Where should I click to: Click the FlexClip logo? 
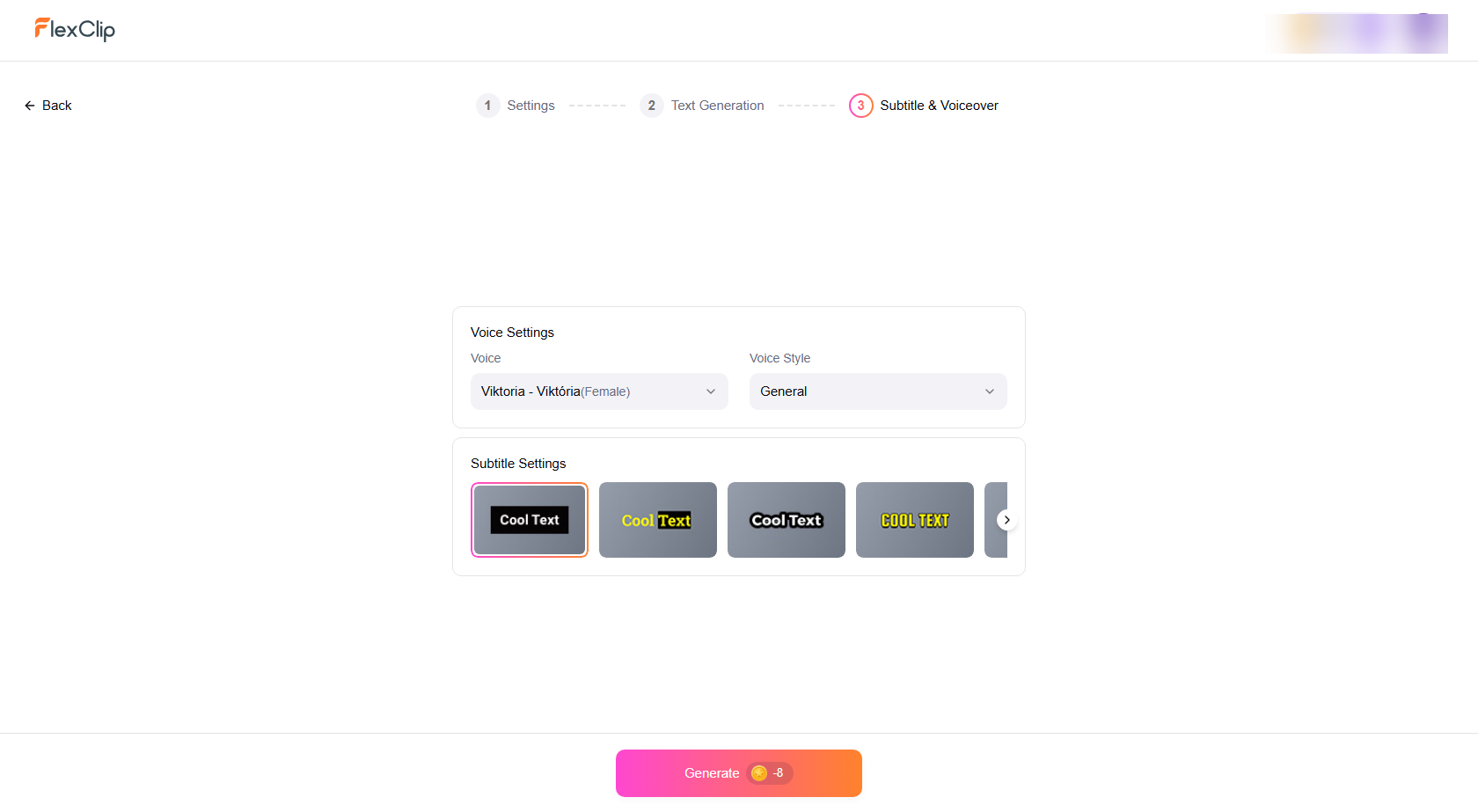pyautogui.click(x=74, y=29)
